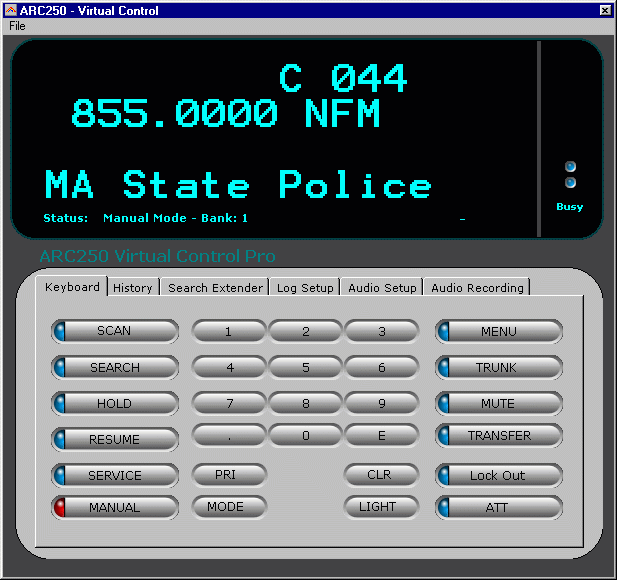Open the scanner MENU
Screen dimensions: 617x580
point(499,331)
